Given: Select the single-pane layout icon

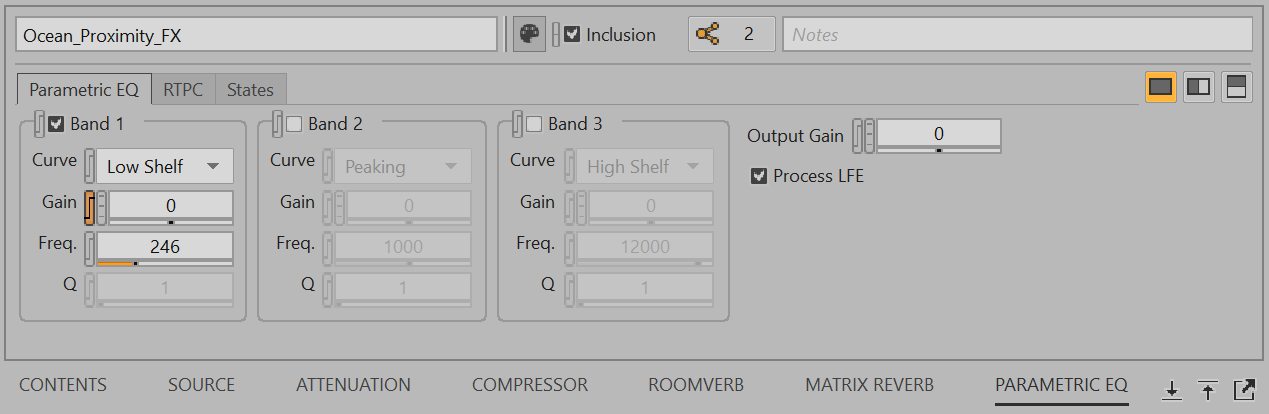Looking at the screenshot, I should pyautogui.click(x=1160, y=87).
